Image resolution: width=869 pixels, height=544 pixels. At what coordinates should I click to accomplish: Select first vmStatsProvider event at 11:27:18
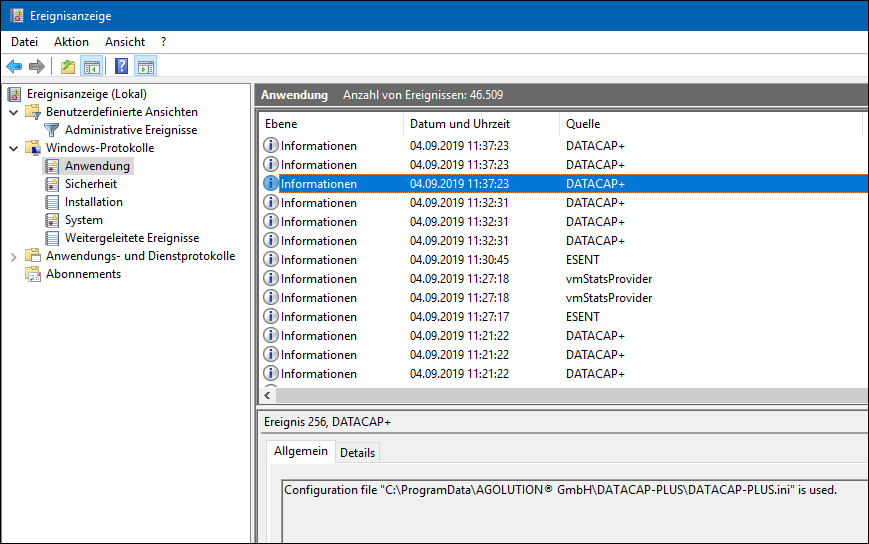click(564, 279)
